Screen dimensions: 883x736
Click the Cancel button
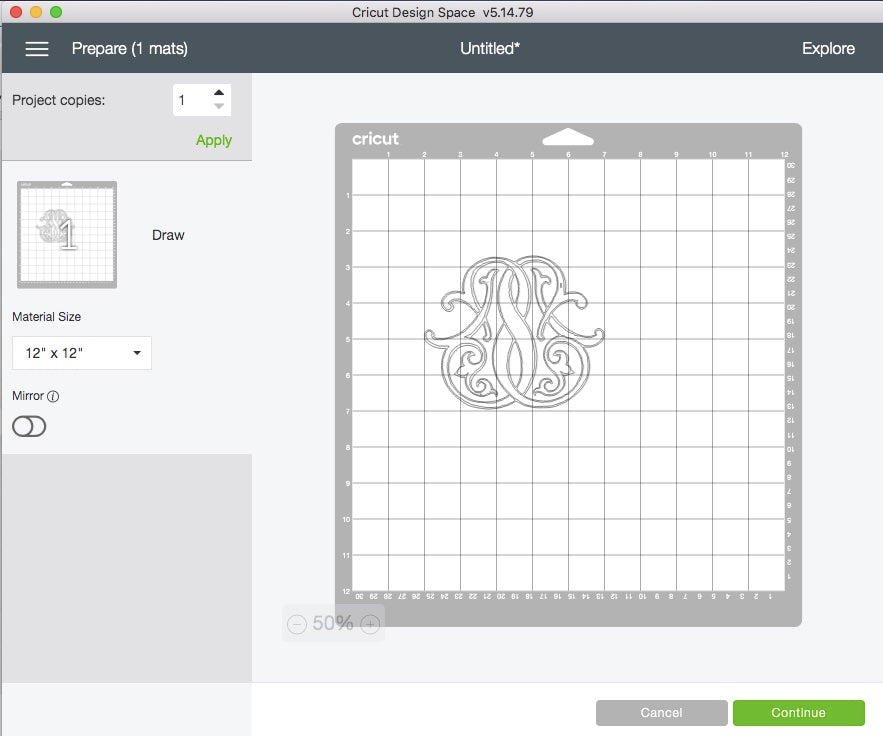(x=661, y=713)
